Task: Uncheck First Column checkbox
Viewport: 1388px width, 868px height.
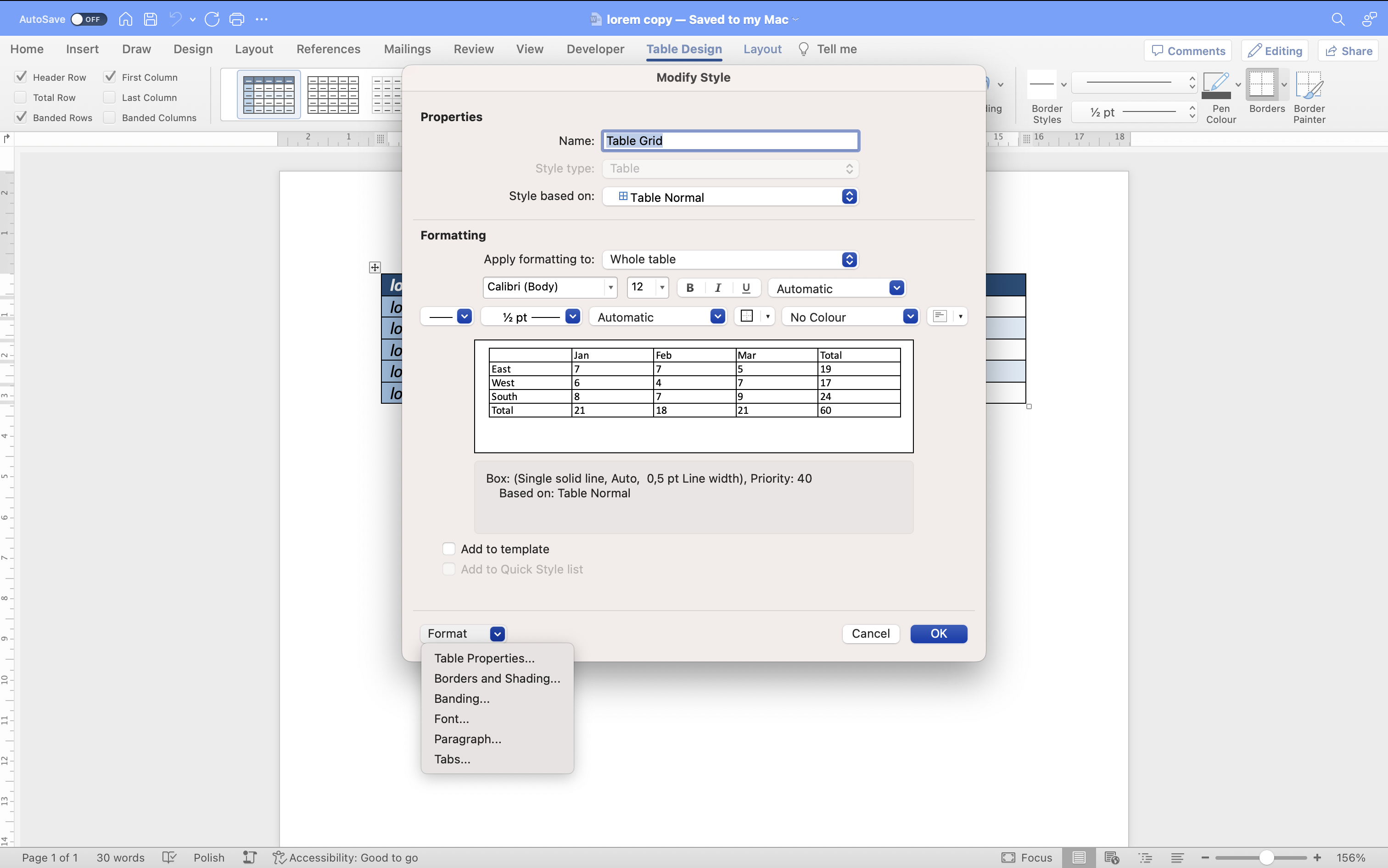Action: click(110, 77)
